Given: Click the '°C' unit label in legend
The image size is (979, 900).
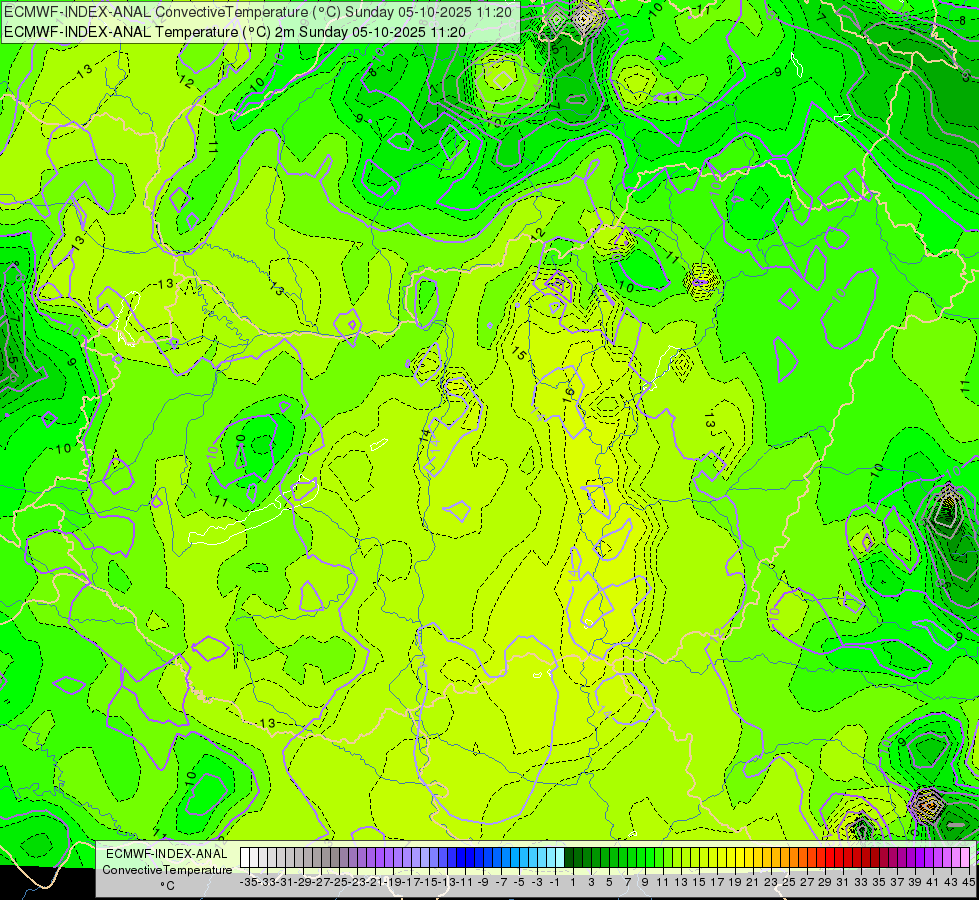Looking at the screenshot, I should click(167, 885).
